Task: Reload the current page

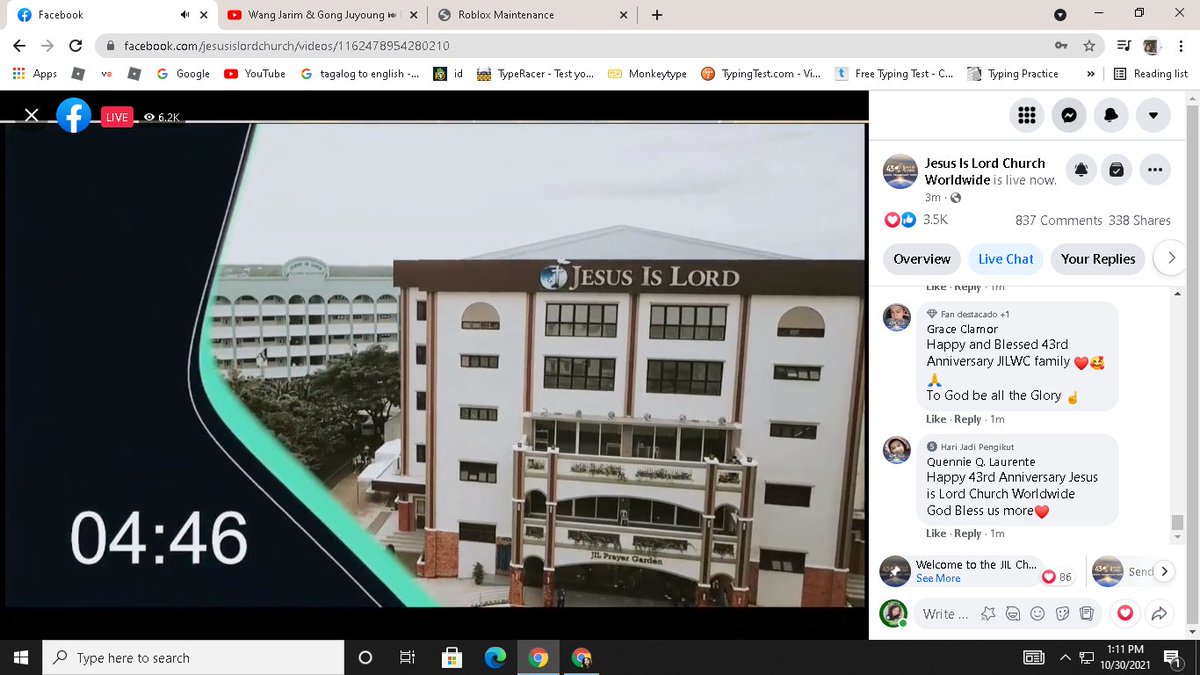Action: [x=75, y=45]
